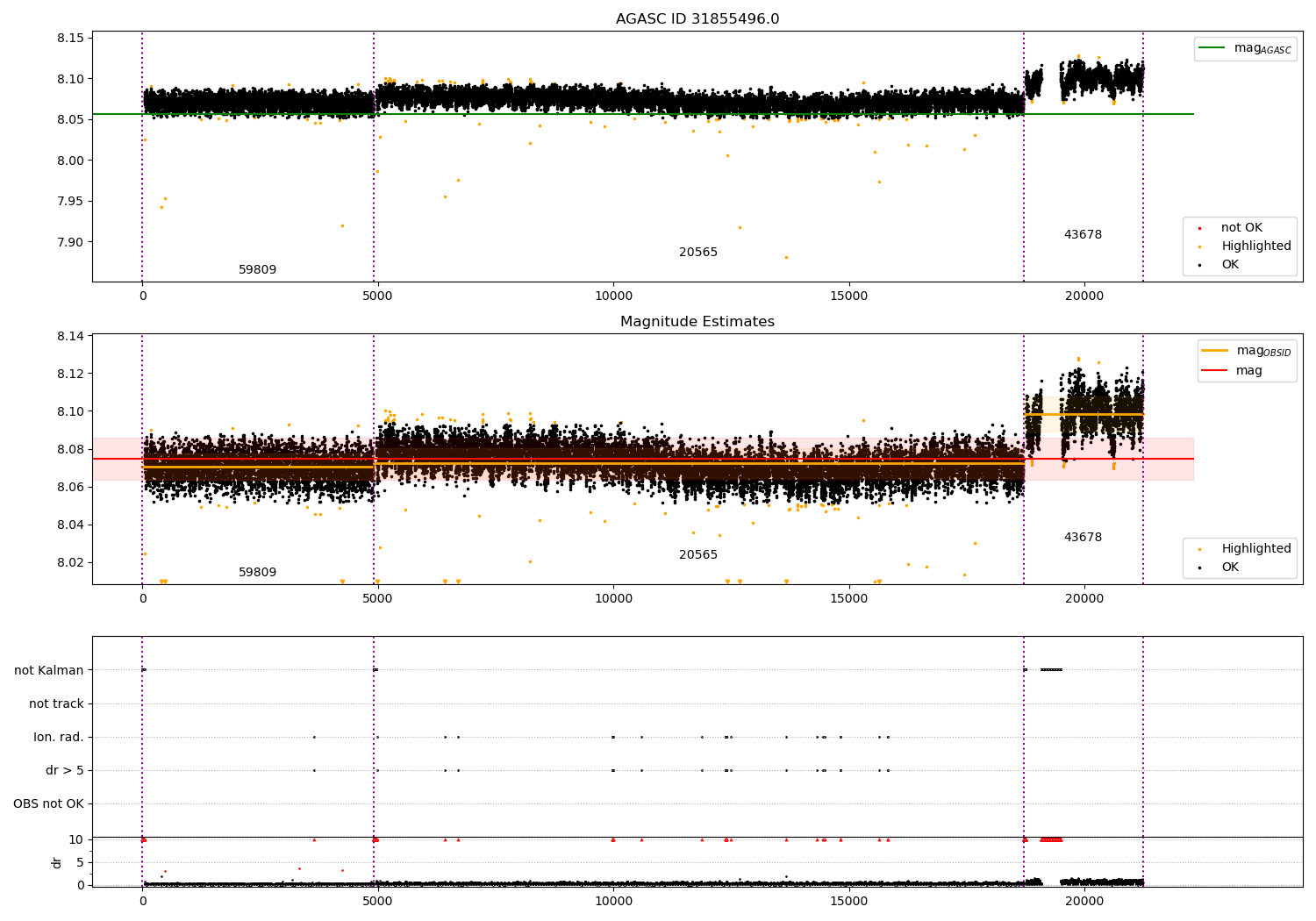The width and height of the screenshot is (1316, 921).
Task: Click y-axis tick 8.04 in Magnitude Estimates plot
Action: click(x=71, y=525)
